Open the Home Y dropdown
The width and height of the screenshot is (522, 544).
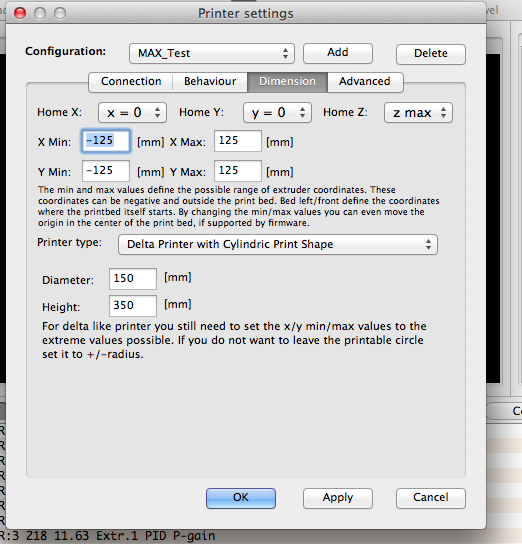[x=277, y=112]
